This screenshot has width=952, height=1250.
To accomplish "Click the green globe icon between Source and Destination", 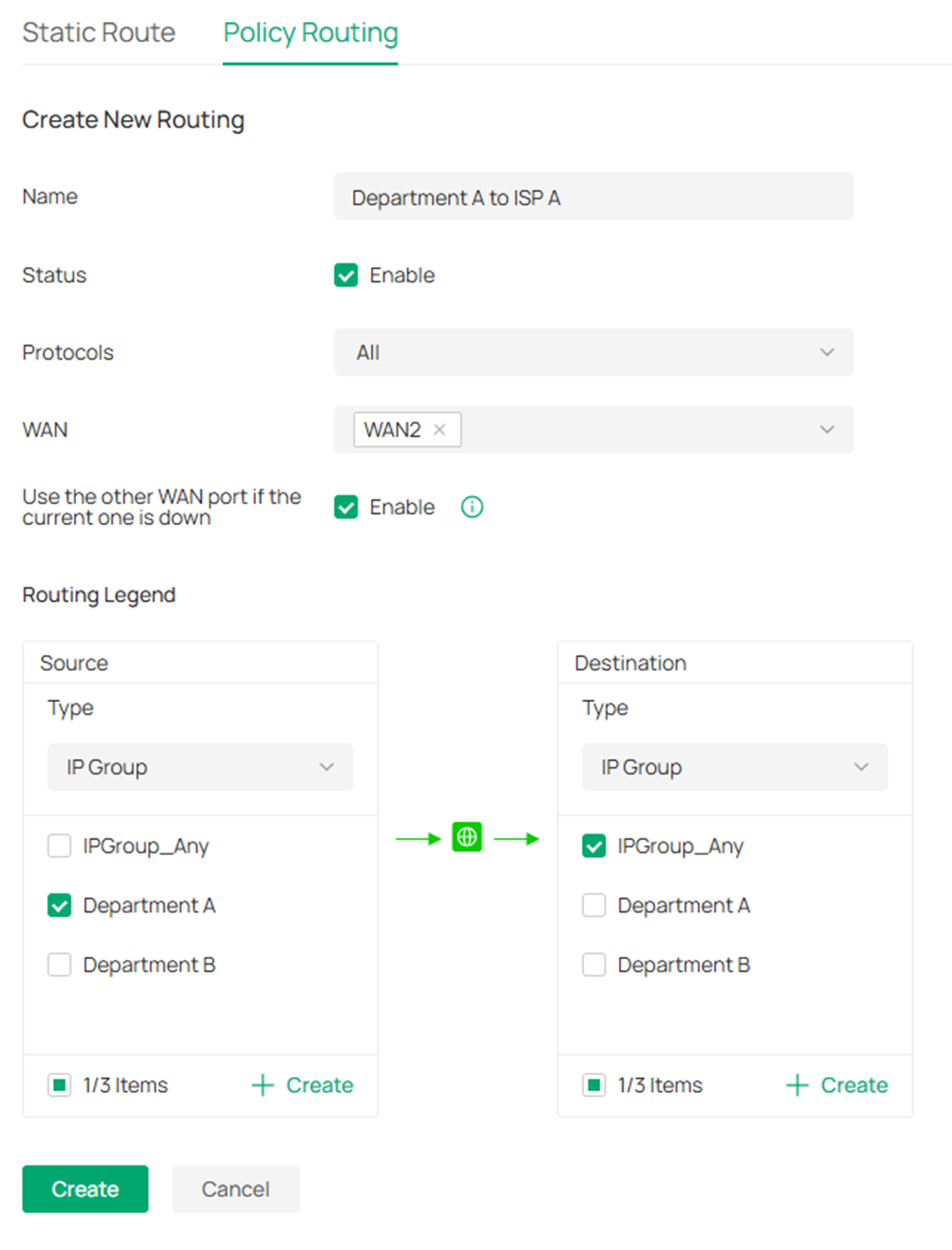I will point(465,836).
